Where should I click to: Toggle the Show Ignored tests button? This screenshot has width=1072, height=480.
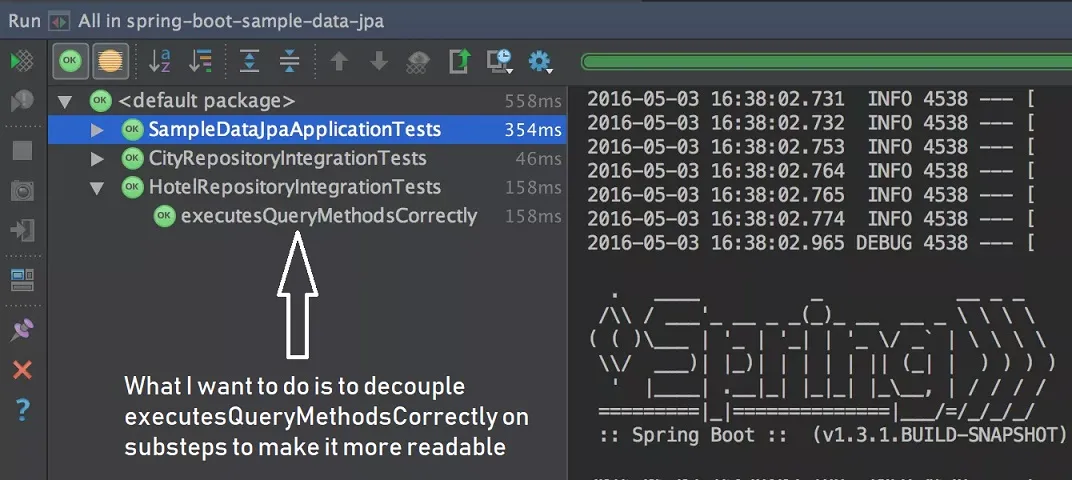click(x=111, y=61)
